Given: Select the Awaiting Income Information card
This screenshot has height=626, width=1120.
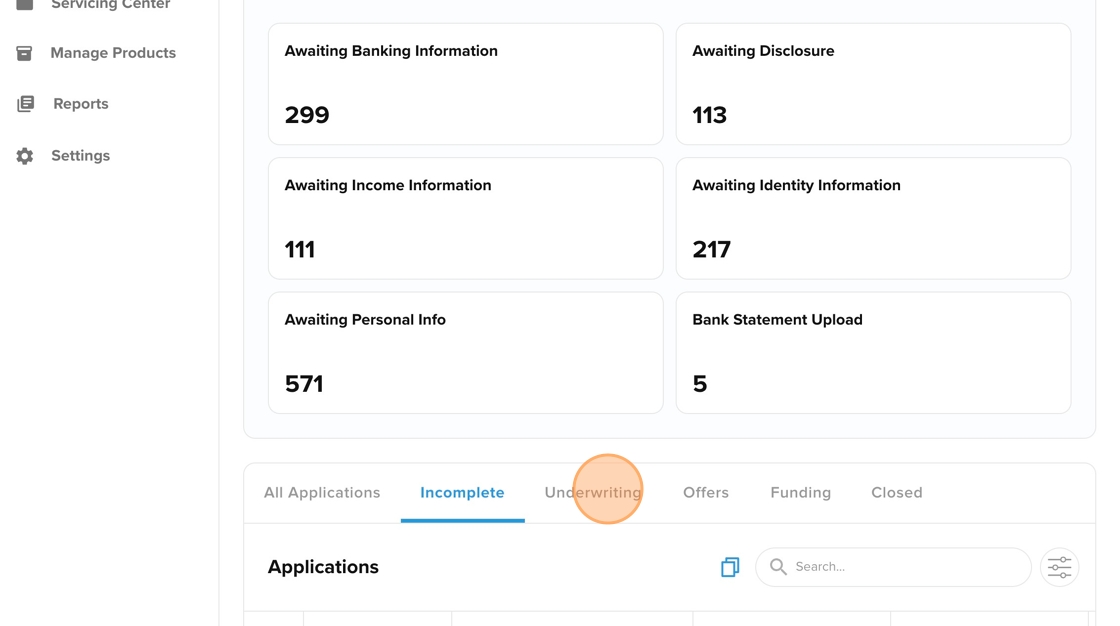Looking at the screenshot, I should pyautogui.click(x=466, y=219).
